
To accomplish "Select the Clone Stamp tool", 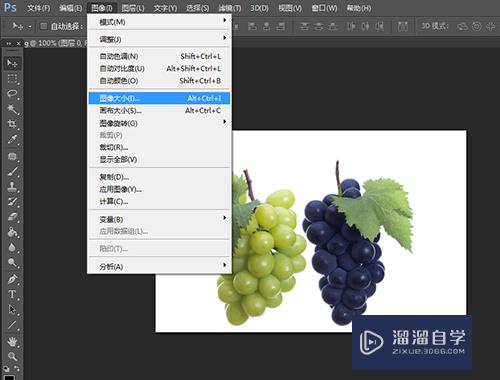I will [x=12, y=187].
